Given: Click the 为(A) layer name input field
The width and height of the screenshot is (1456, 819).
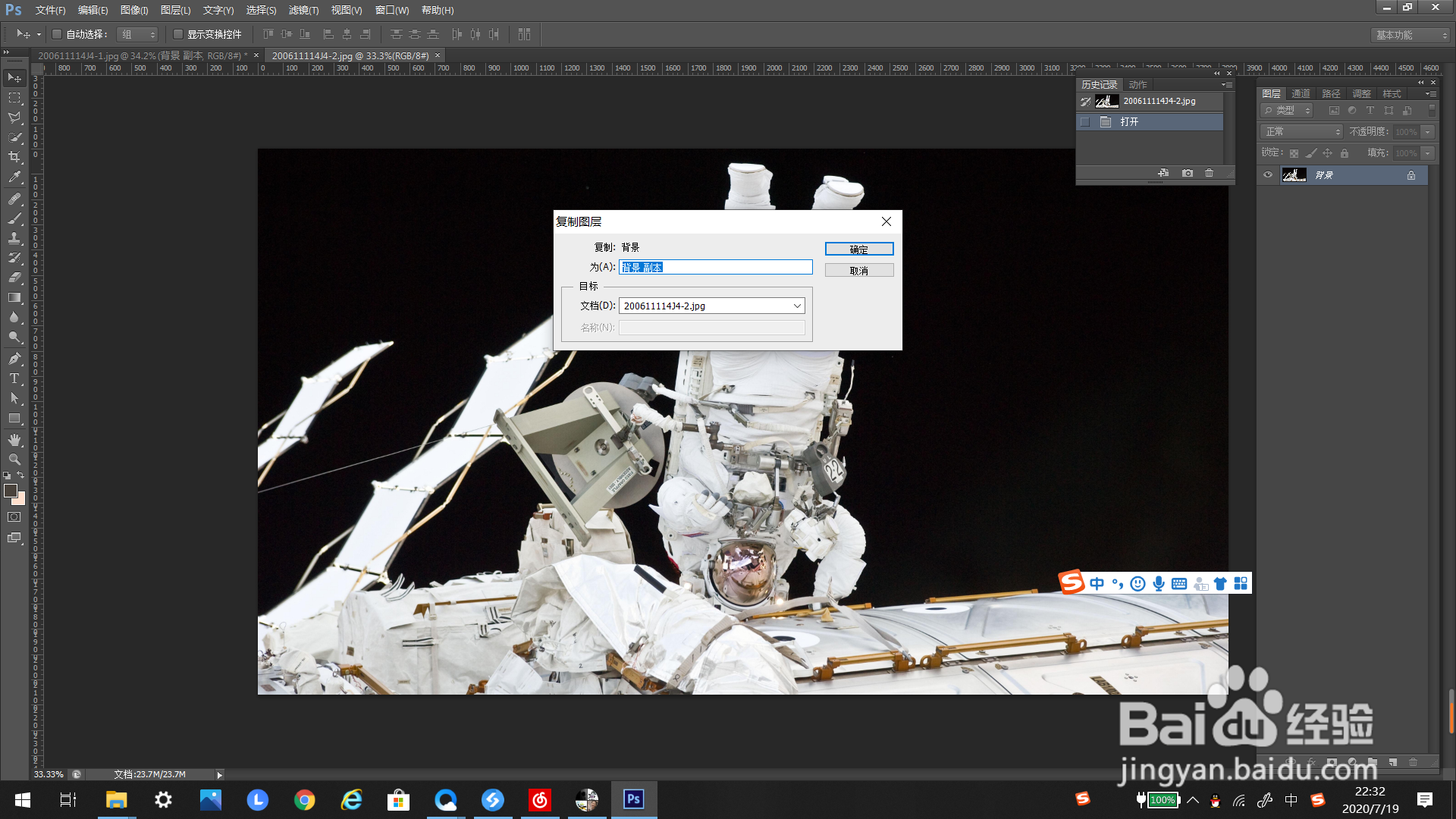Looking at the screenshot, I should (x=715, y=268).
